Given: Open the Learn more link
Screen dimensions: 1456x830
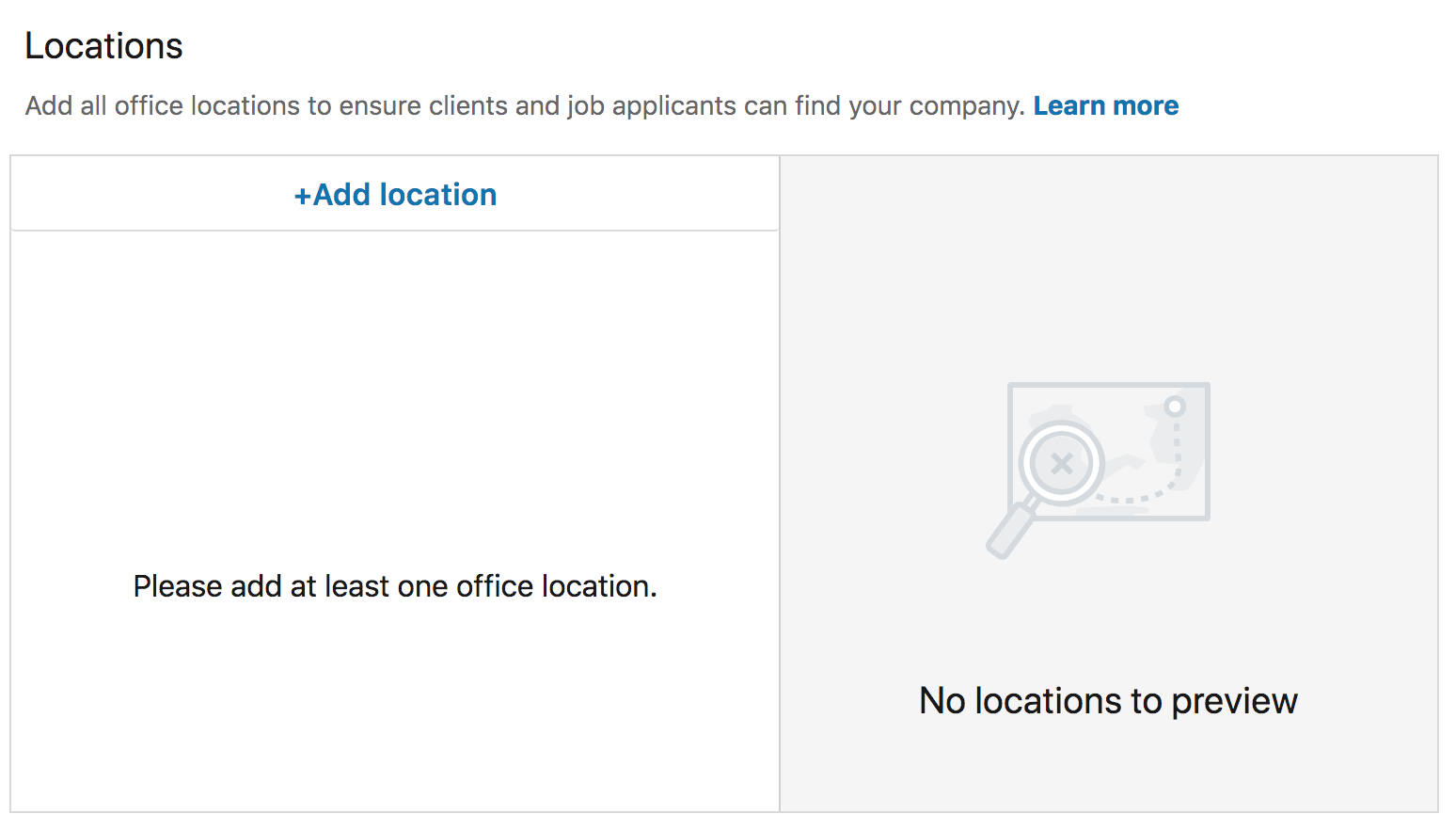Looking at the screenshot, I should [x=1106, y=105].
